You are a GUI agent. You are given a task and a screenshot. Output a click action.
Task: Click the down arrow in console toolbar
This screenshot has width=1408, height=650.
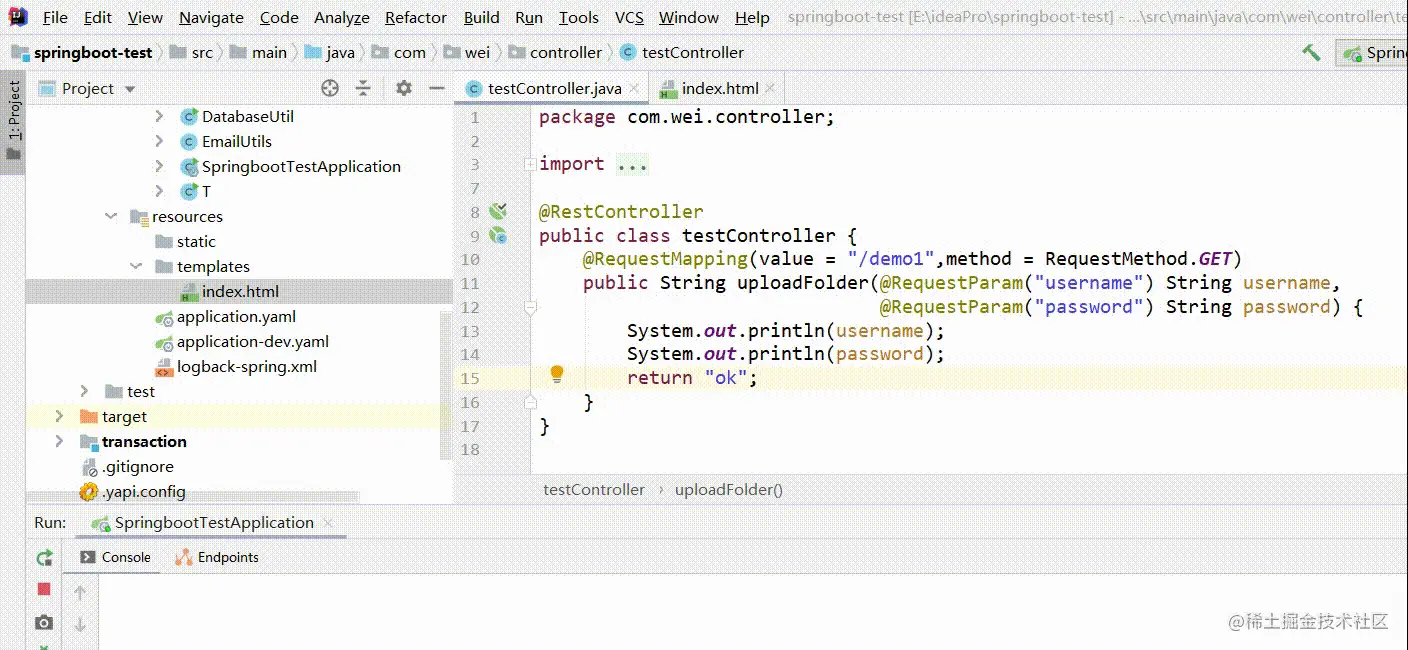(x=80, y=625)
